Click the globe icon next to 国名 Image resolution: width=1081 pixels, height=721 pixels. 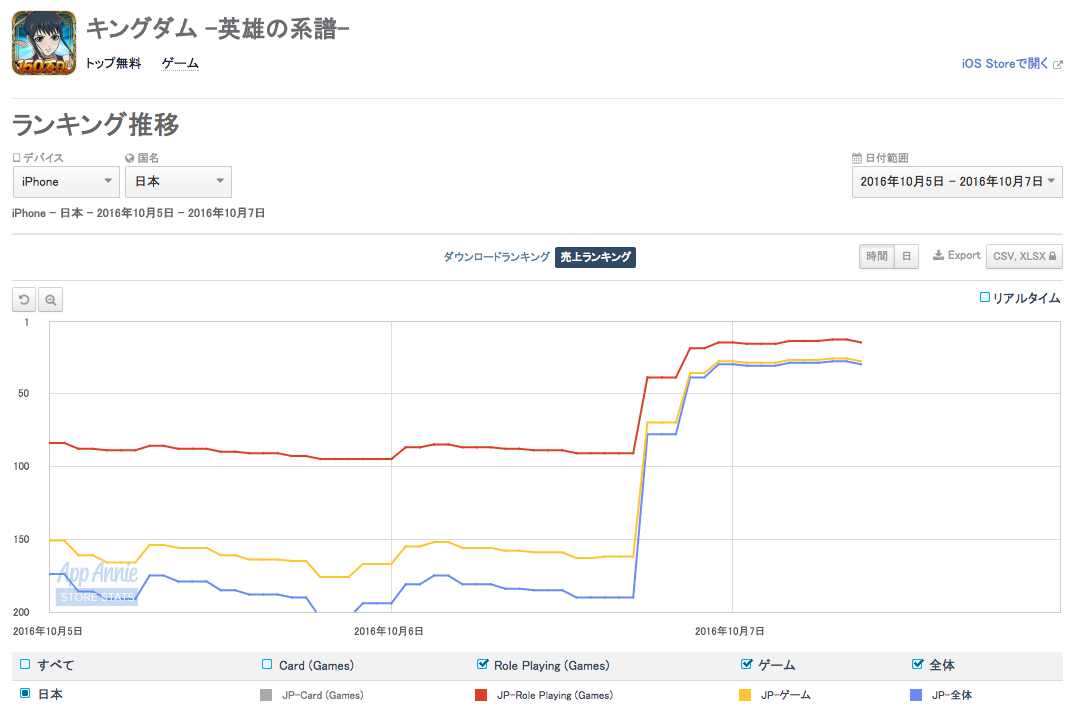(x=130, y=159)
